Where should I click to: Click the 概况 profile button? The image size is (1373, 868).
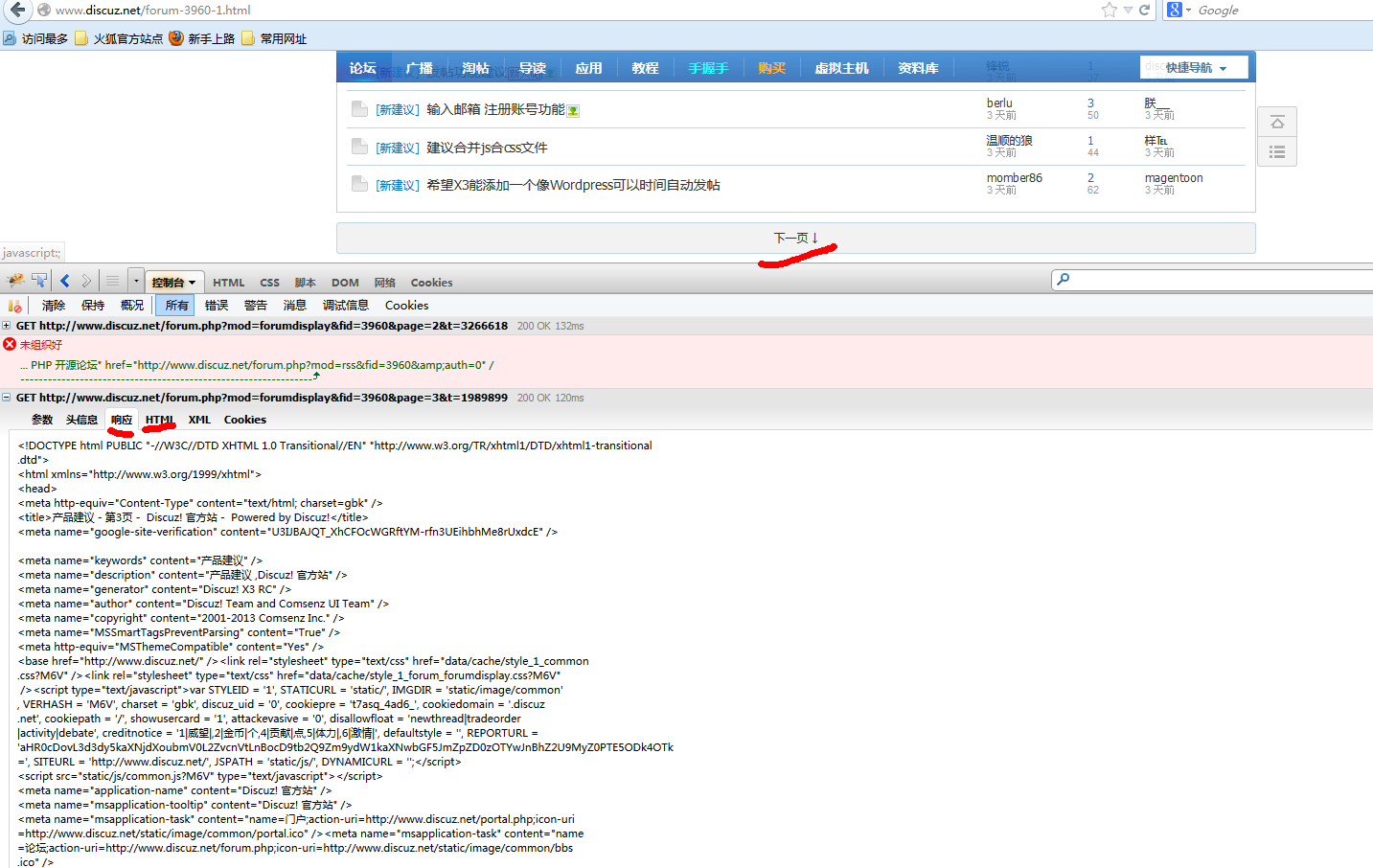132,306
